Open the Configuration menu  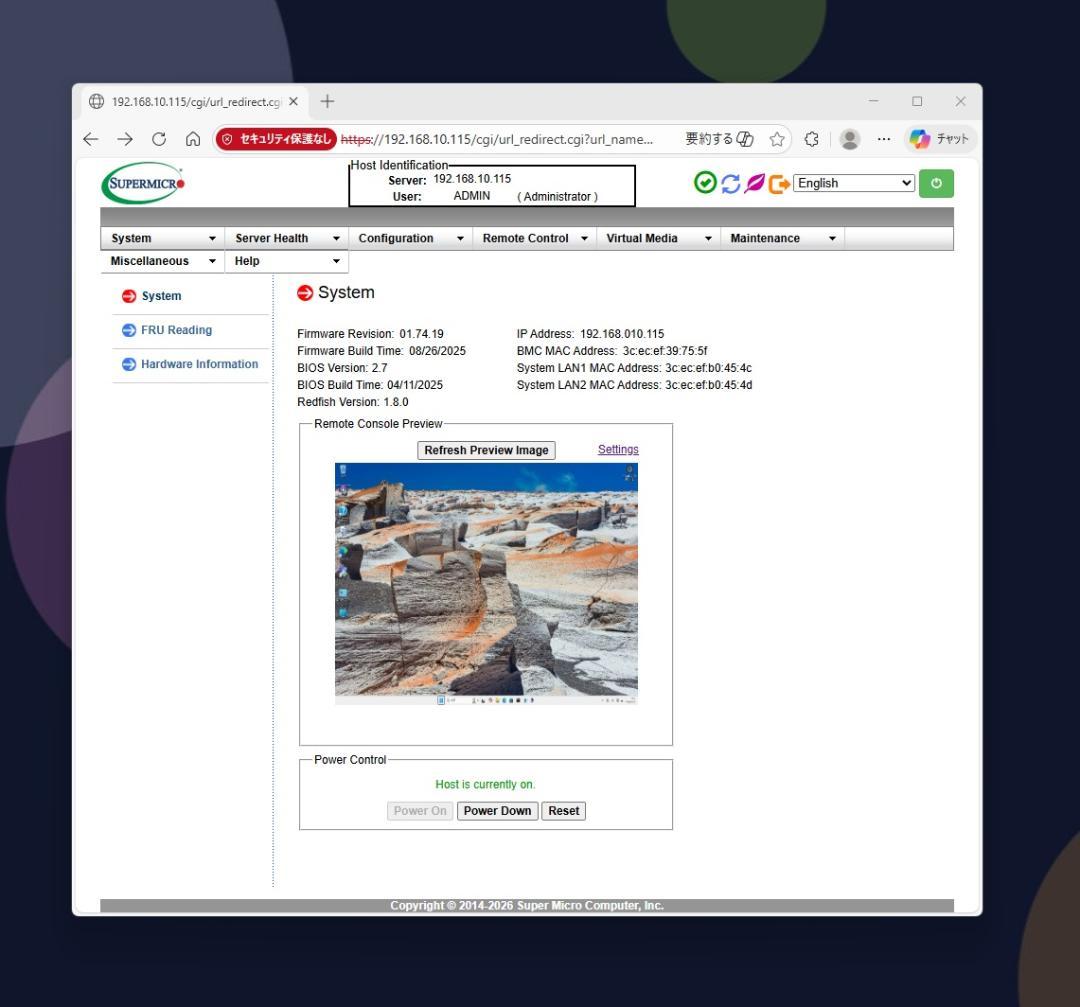click(411, 238)
